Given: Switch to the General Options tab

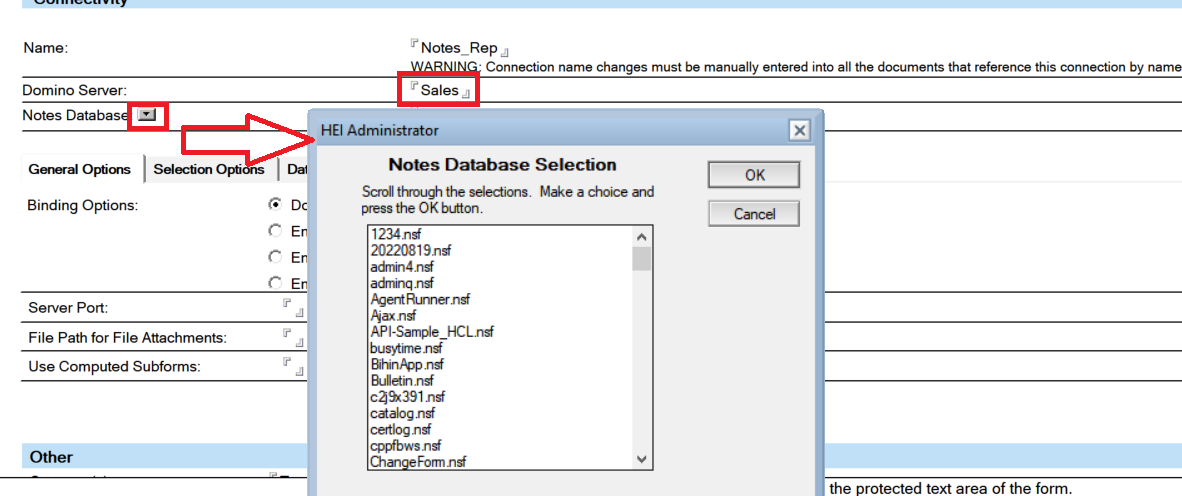Looking at the screenshot, I should pyautogui.click(x=79, y=169).
